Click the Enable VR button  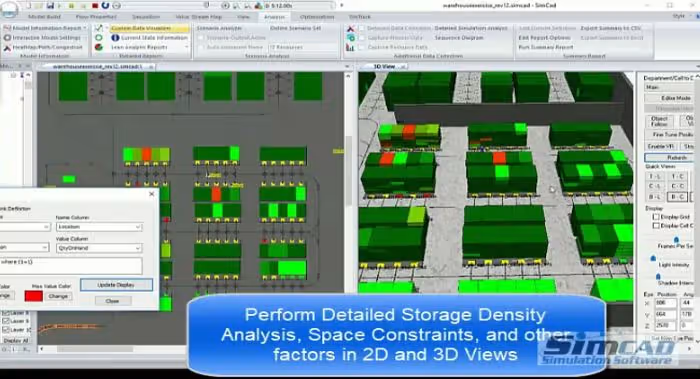click(660, 146)
